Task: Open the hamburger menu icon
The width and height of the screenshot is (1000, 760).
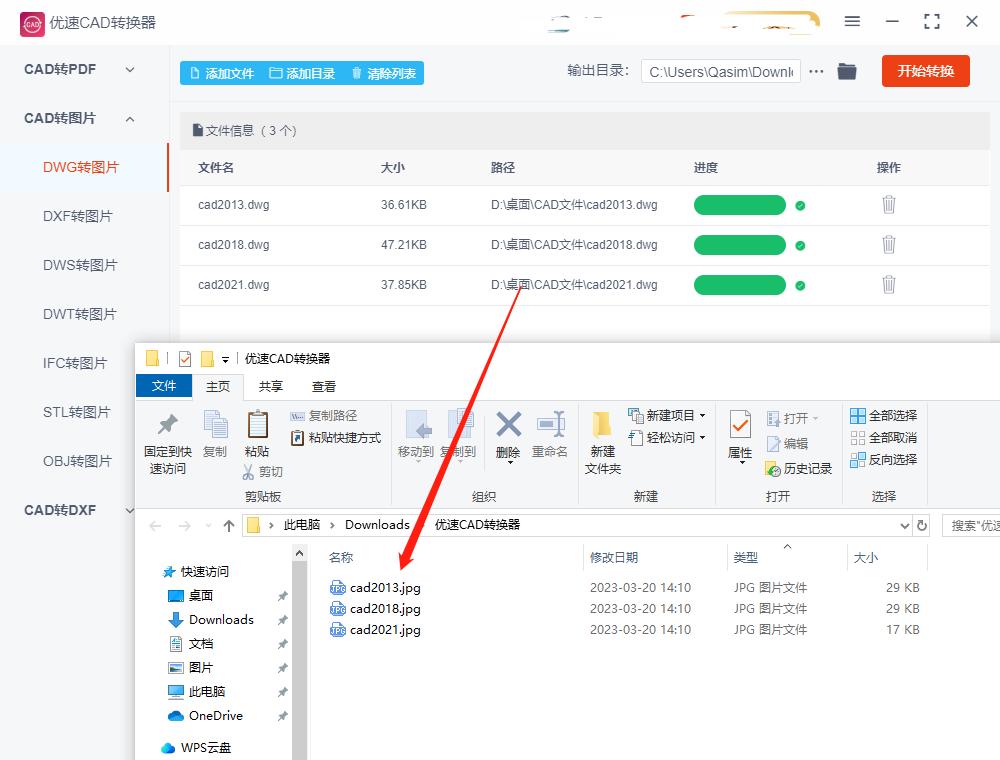Action: pyautogui.click(x=852, y=22)
